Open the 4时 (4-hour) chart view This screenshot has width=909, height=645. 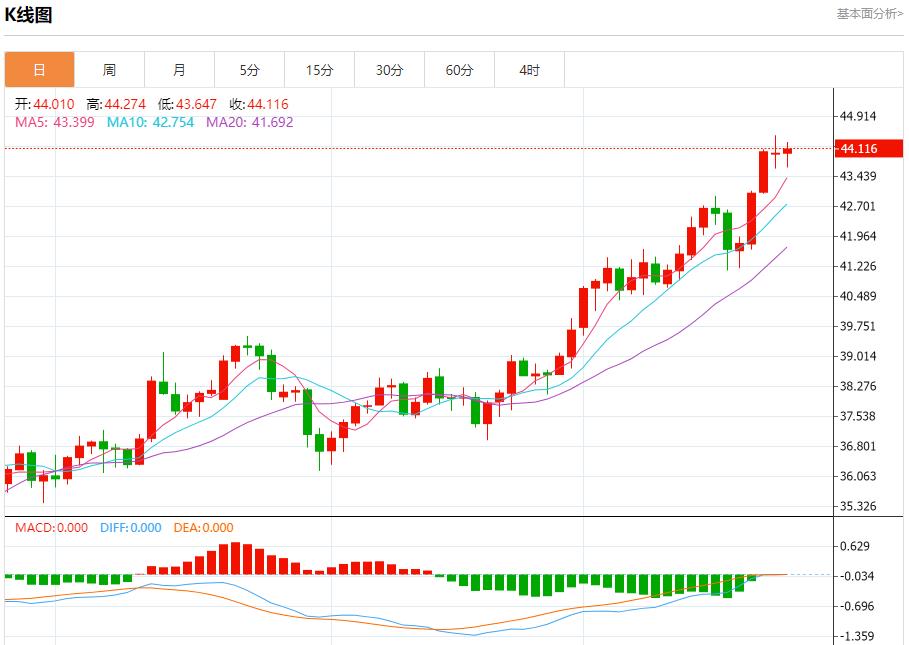click(x=528, y=69)
